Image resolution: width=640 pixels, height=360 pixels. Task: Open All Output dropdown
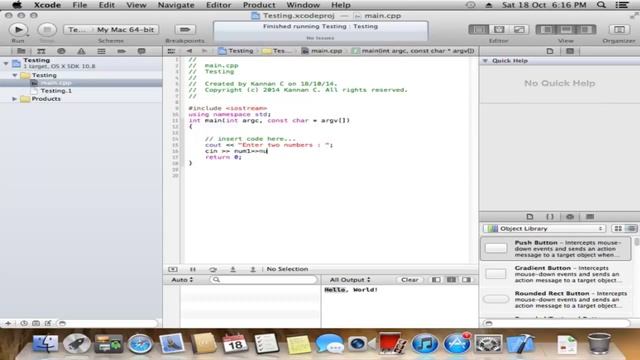point(350,280)
